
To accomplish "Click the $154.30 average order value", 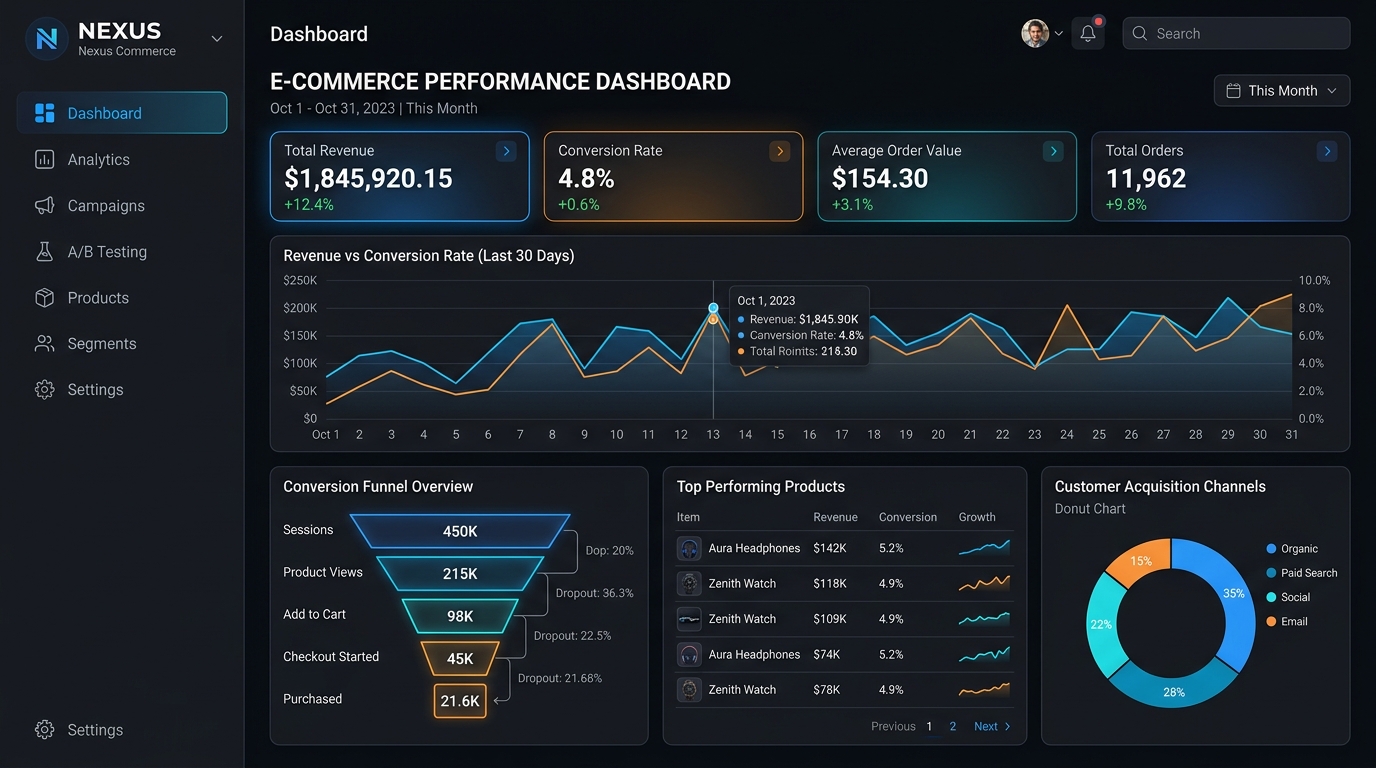I will 880,179.
